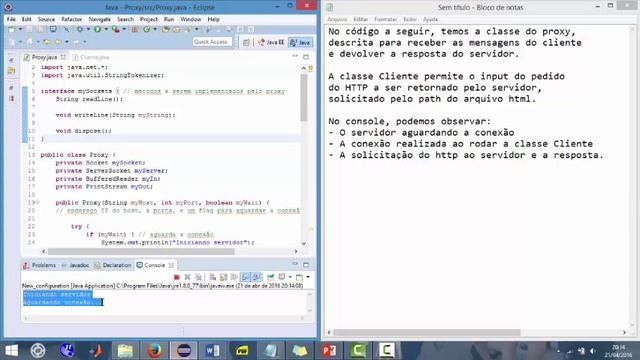Click the Open Perspective icon
This screenshot has height=360, width=640.
tap(246, 42)
